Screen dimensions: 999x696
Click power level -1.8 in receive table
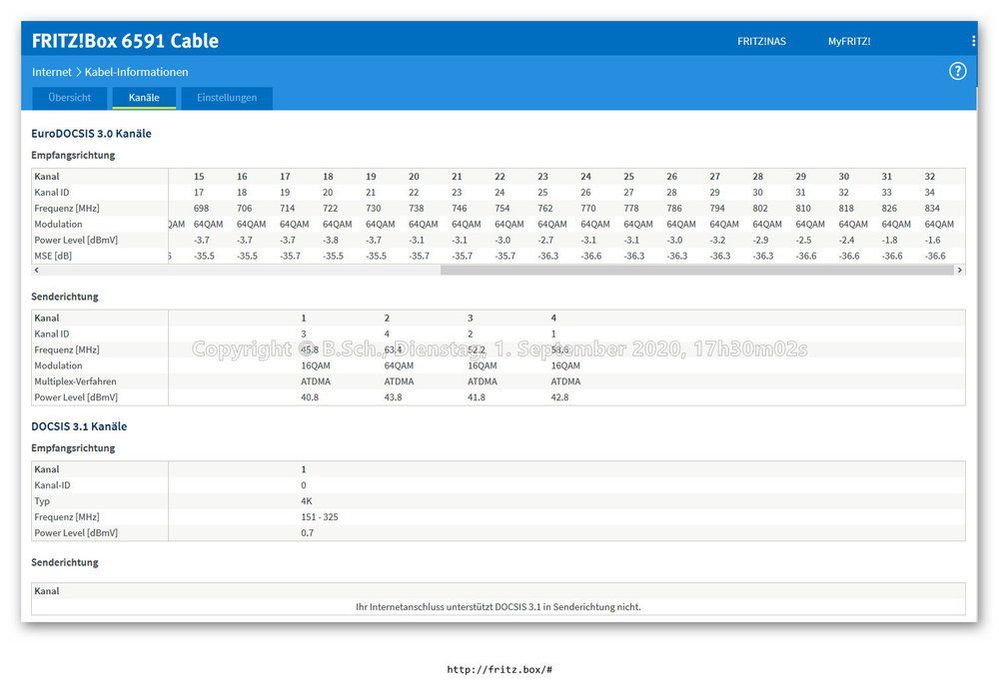(x=889, y=240)
